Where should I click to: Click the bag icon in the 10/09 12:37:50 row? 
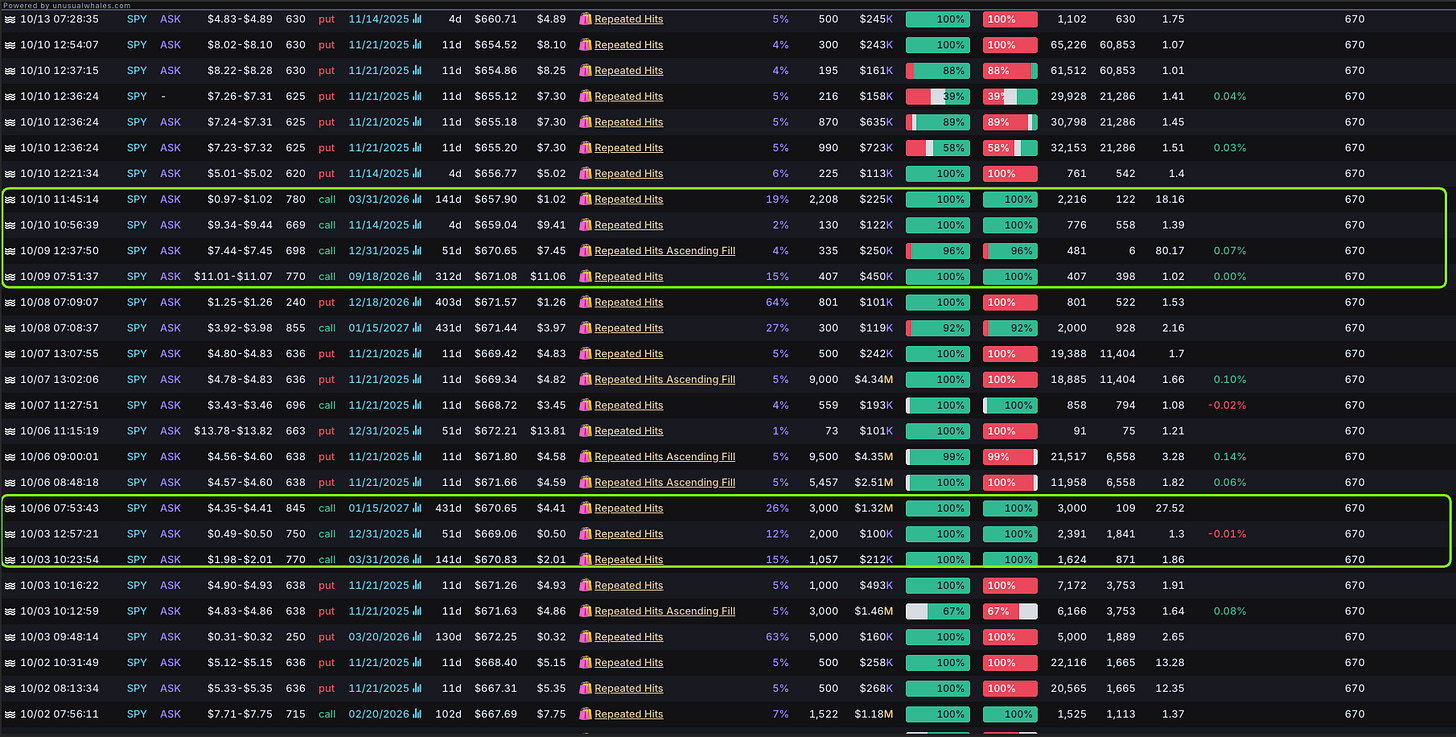tap(586, 251)
